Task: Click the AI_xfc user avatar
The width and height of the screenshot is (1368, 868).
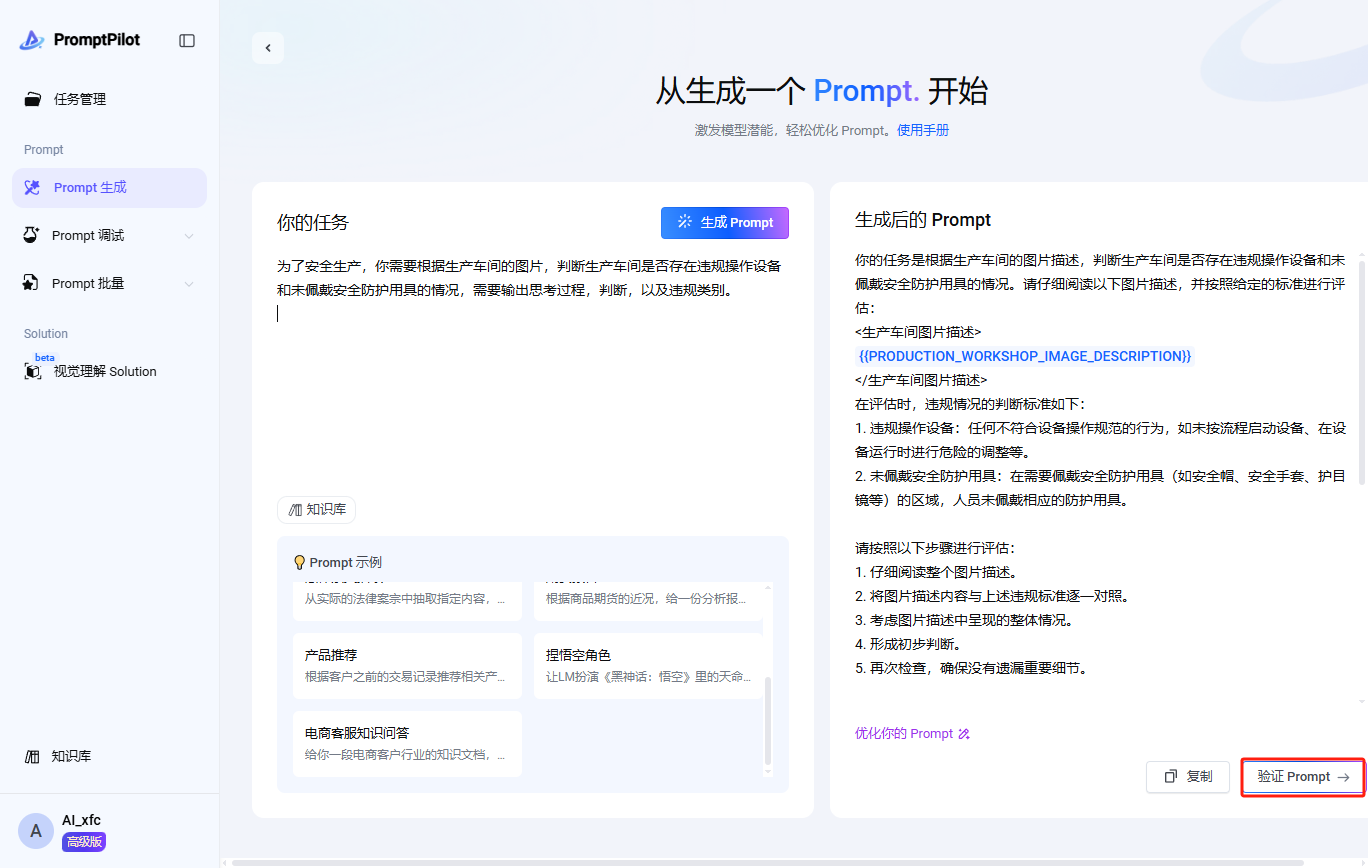Action: (x=36, y=831)
